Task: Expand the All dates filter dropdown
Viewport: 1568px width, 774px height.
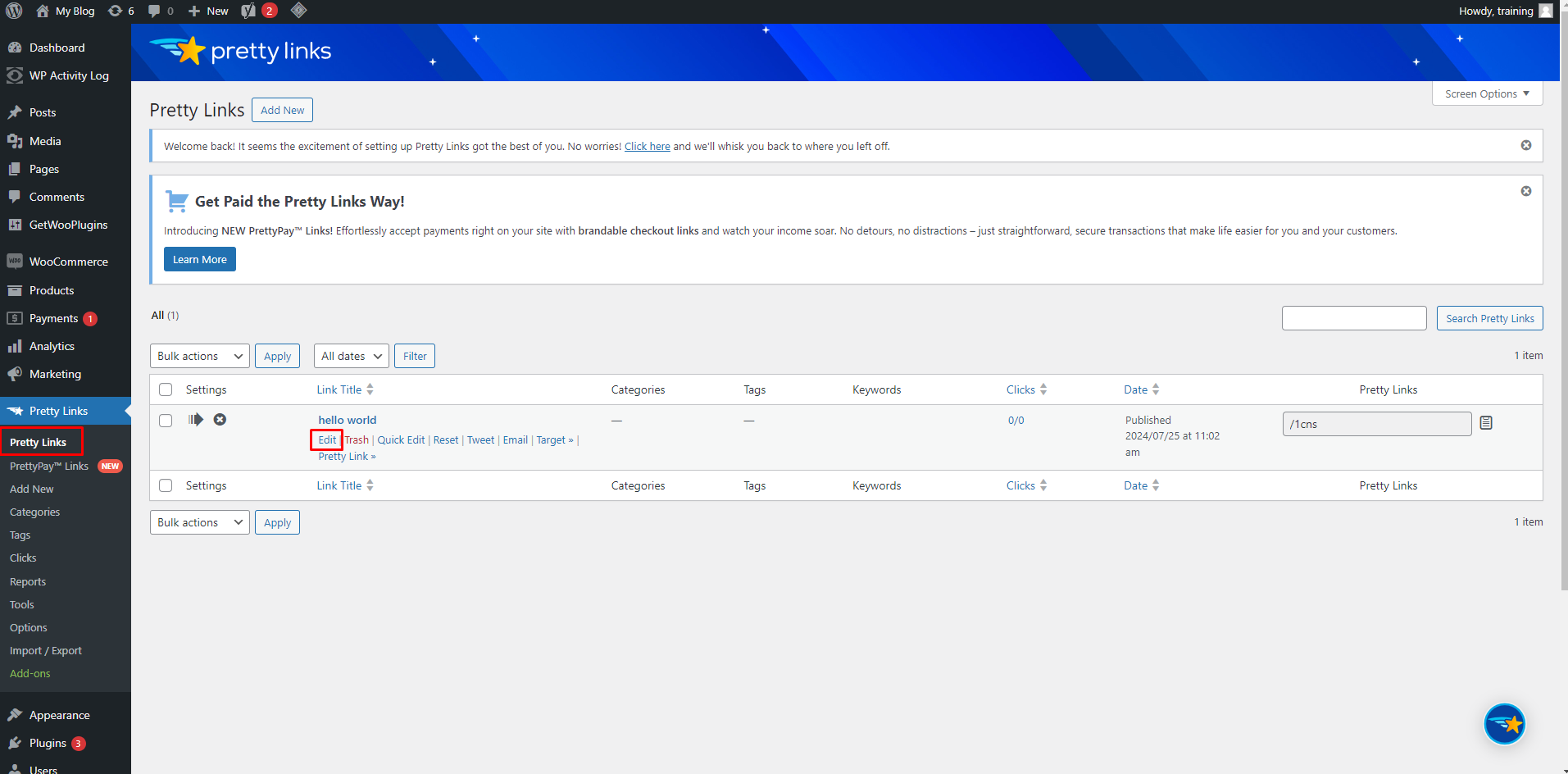Action: point(352,356)
